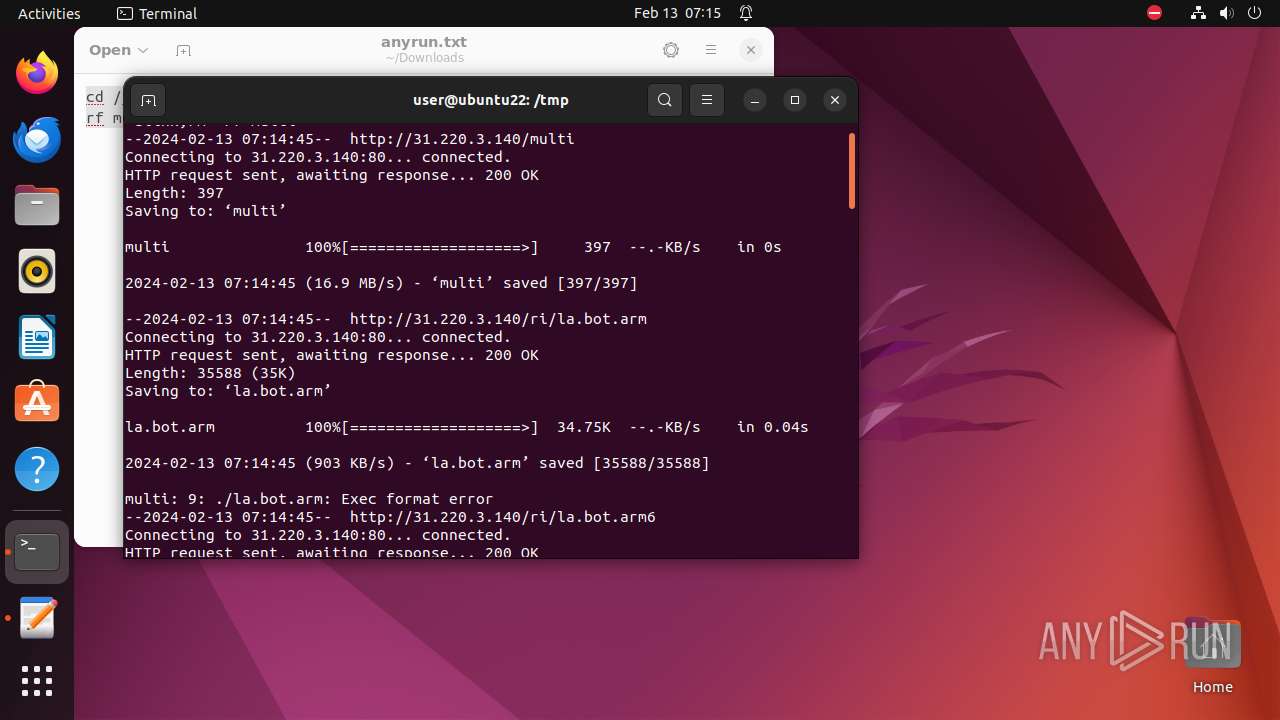1280x720 pixels.
Task: Open text editor view options gear
Action: point(671,50)
